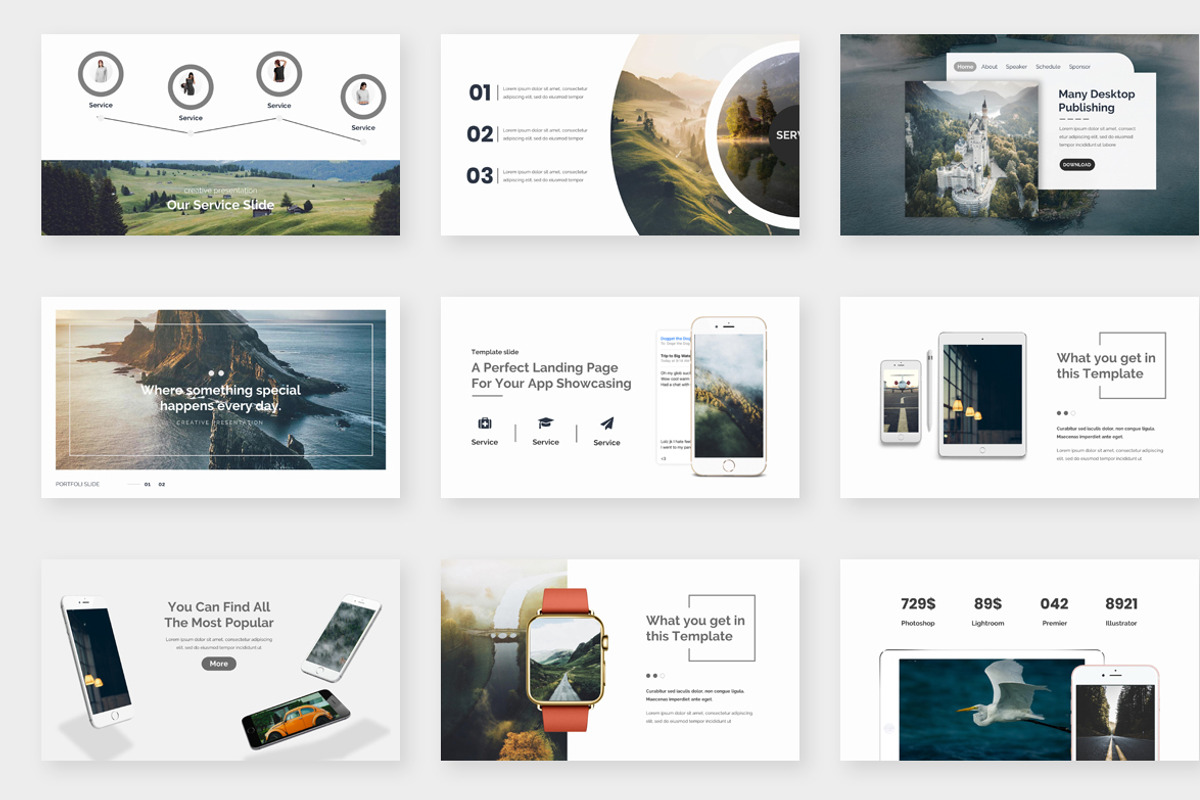Screen dimensions: 1200x800
Task: Click the slide dots under the tablet slide's heading
Action: pyautogui.click(x=1066, y=413)
